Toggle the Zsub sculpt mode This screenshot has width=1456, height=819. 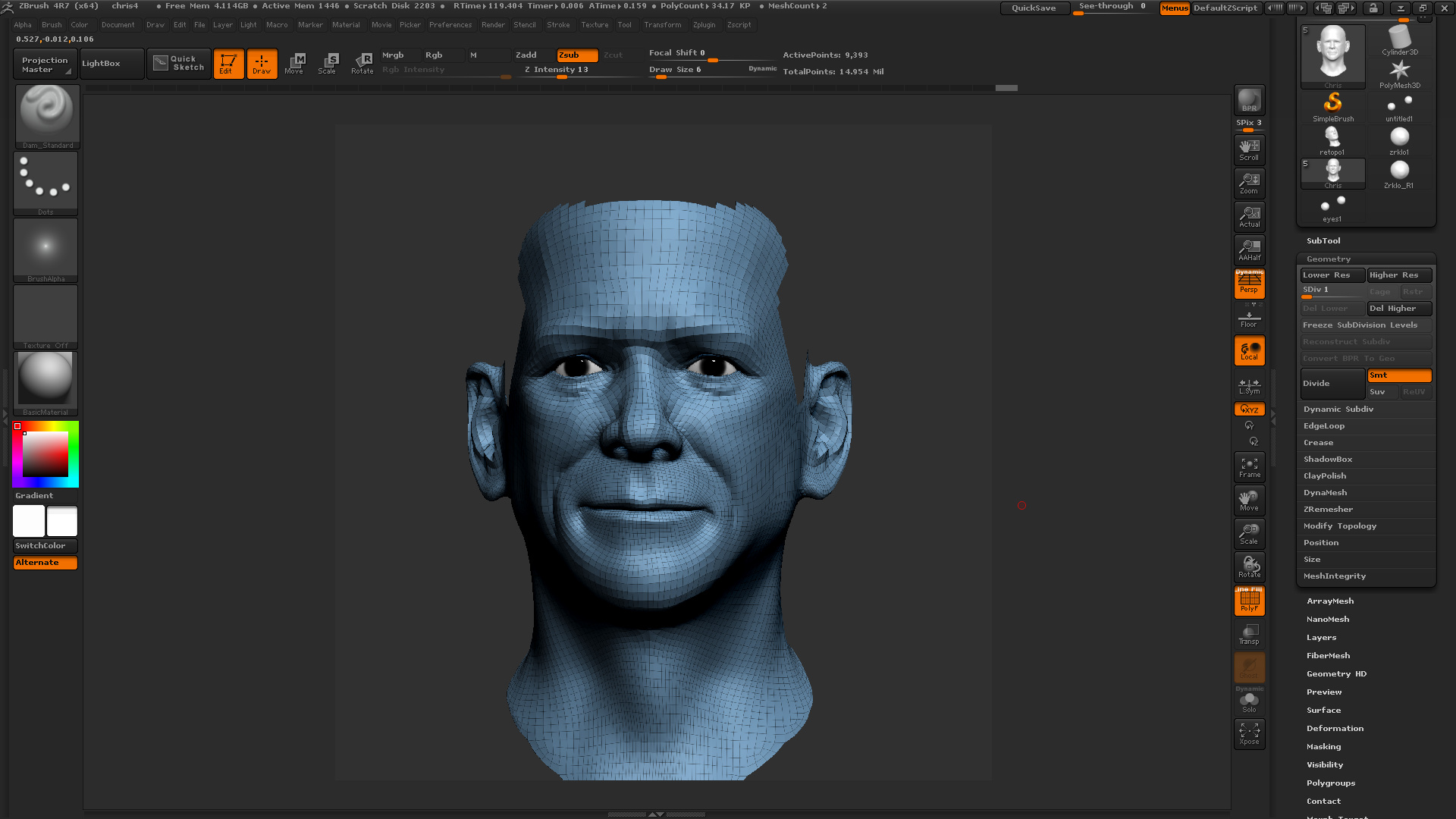(577, 55)
